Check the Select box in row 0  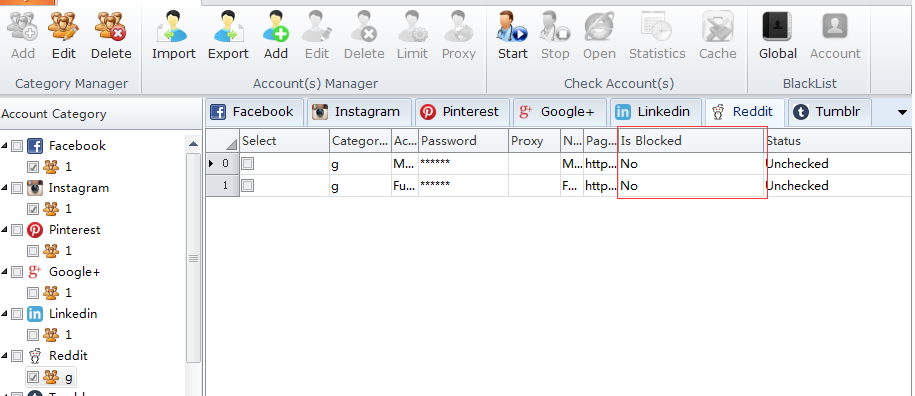248,164
